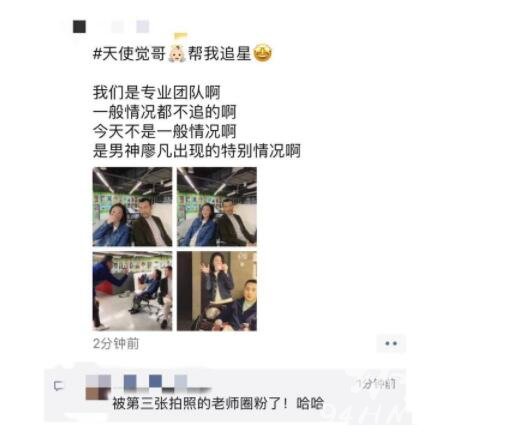Open the third photo with the person in blue taking a picture

pyautogui.click(x=132, y=291)
